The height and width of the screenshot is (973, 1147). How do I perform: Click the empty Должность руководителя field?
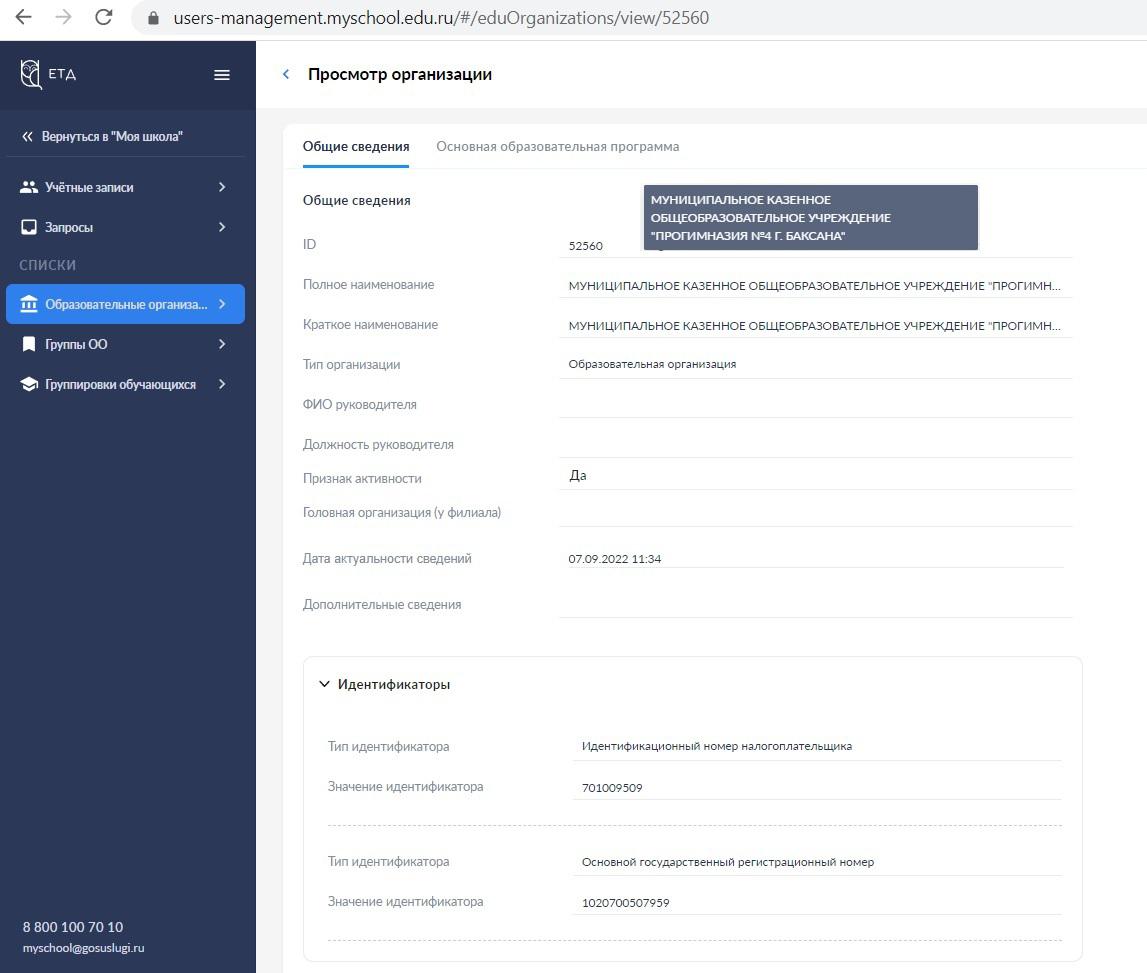point(816,444)
